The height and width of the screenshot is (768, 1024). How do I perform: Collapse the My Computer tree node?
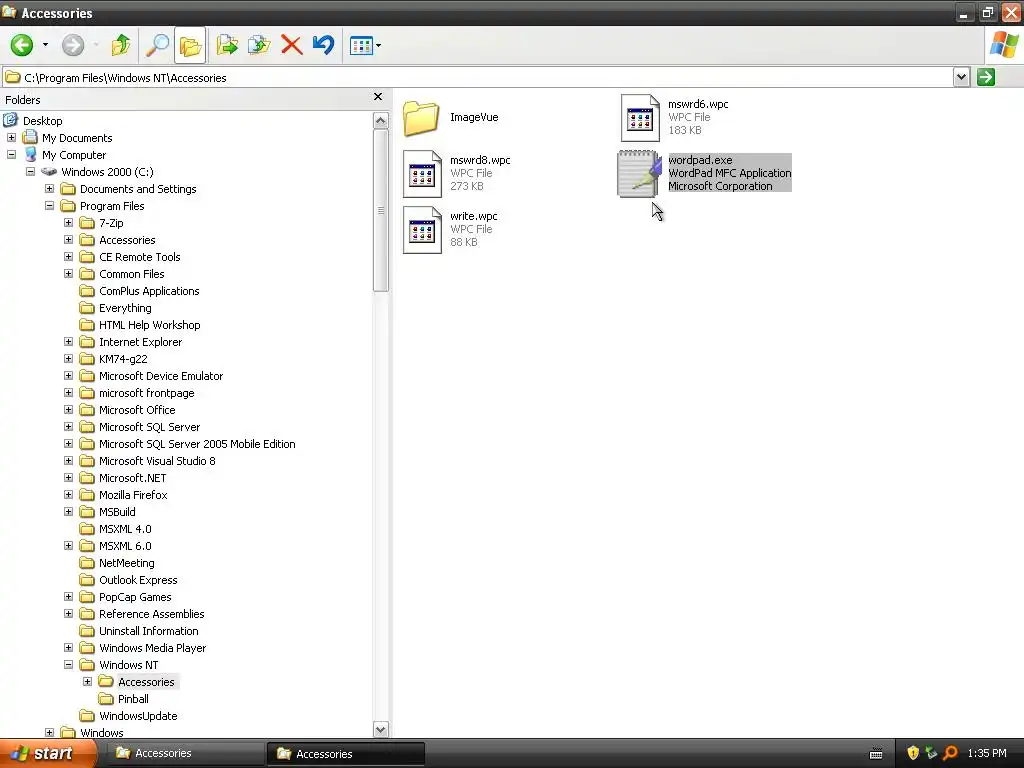click(11, 155)
